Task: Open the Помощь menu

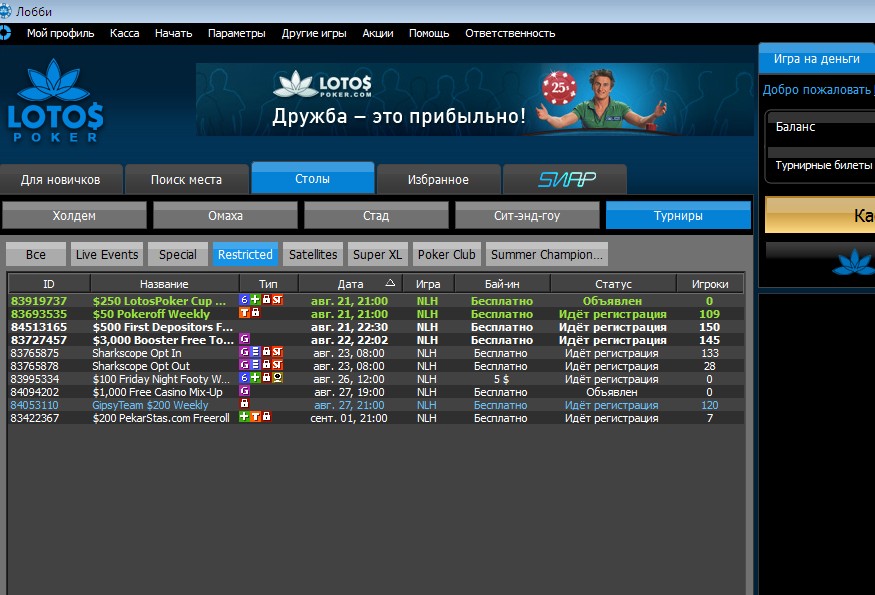Action: click(x=429, y=33)
